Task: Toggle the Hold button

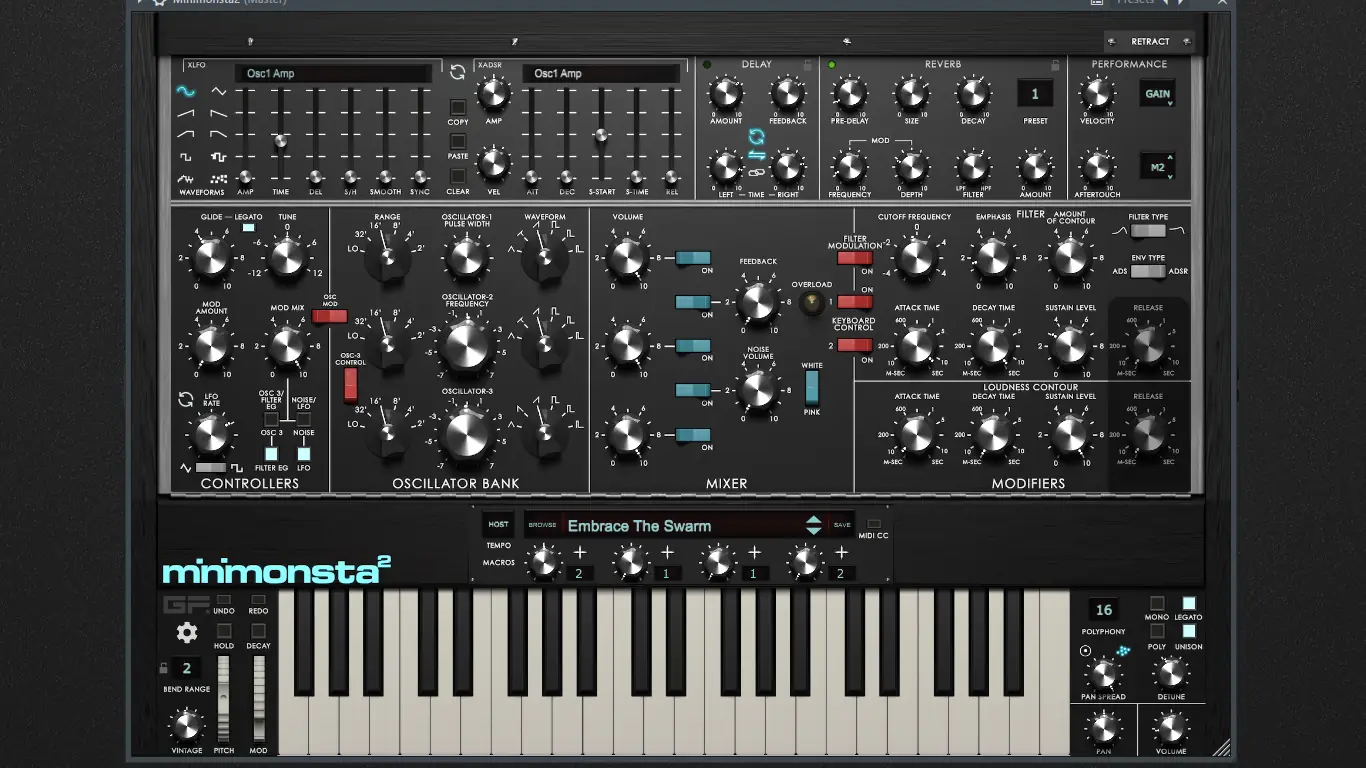Action: (224, 631)
